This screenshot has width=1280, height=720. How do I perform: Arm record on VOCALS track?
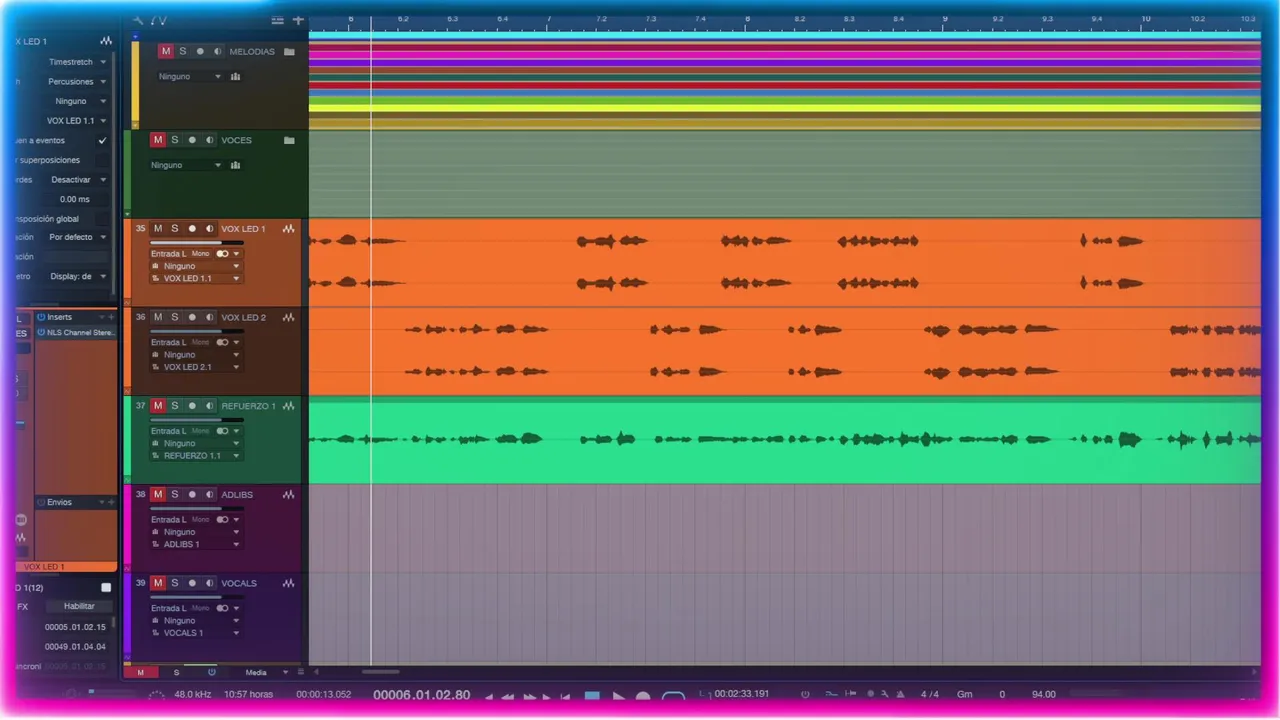192,583
